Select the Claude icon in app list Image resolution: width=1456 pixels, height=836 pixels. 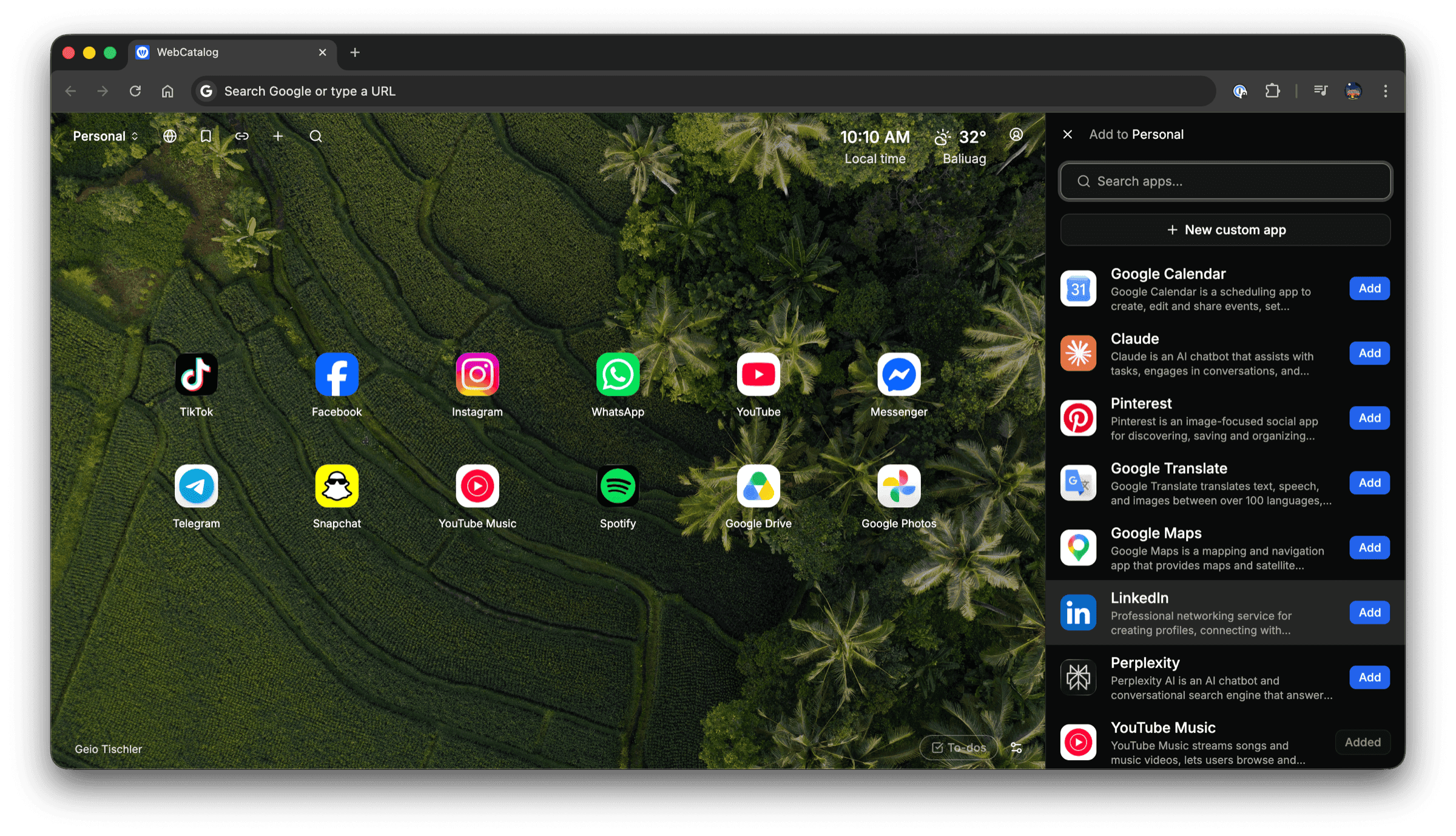[1078, 354]
